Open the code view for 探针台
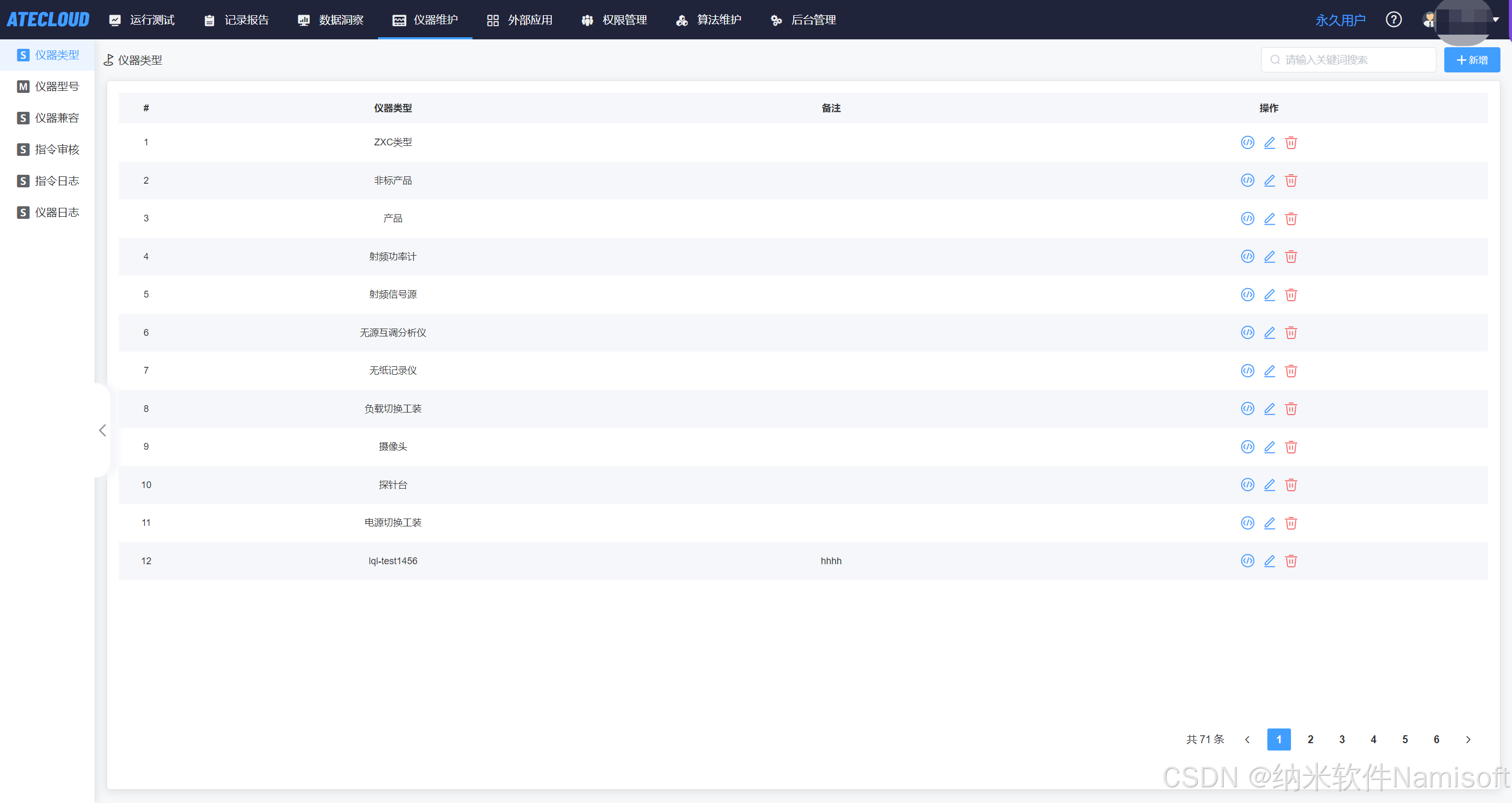This screenshot has height=803, width=1512. coord(1247,485)
